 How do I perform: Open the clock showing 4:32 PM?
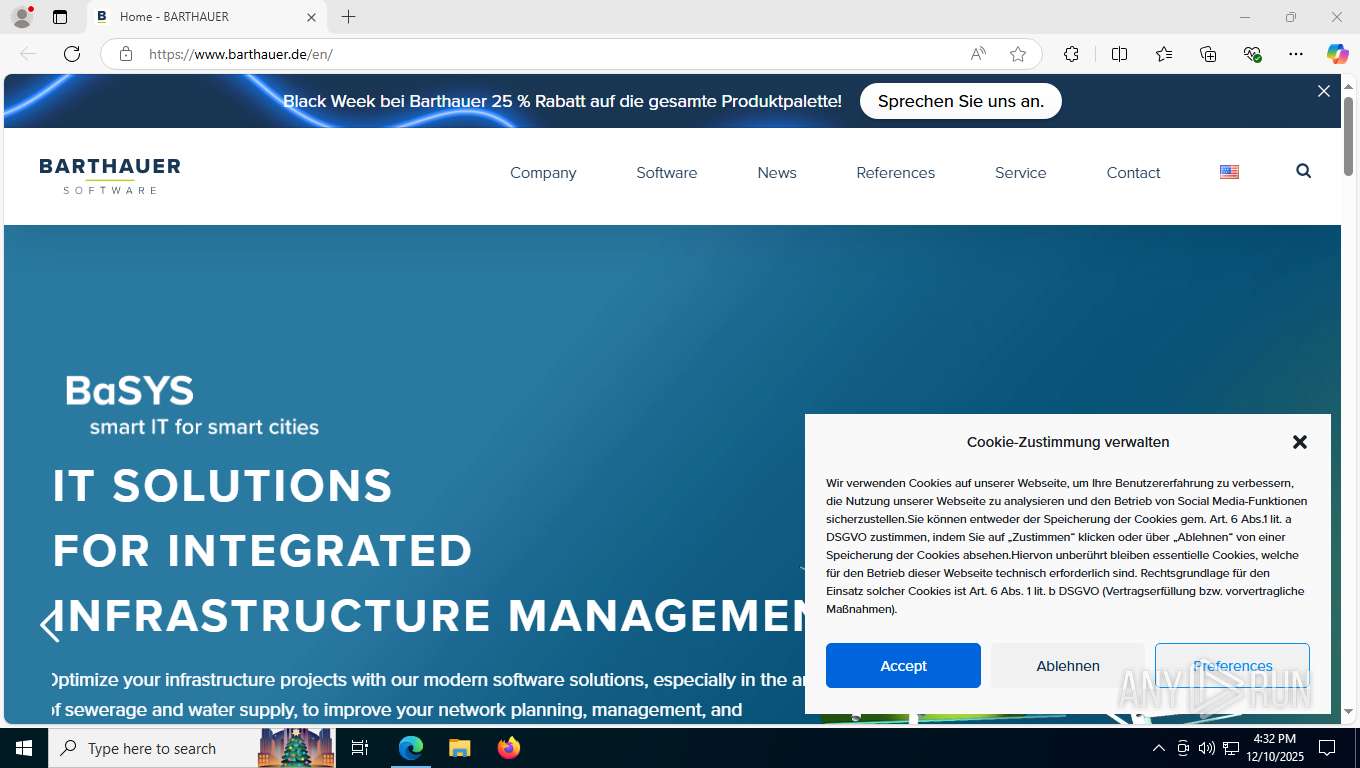click(1274, 748)
